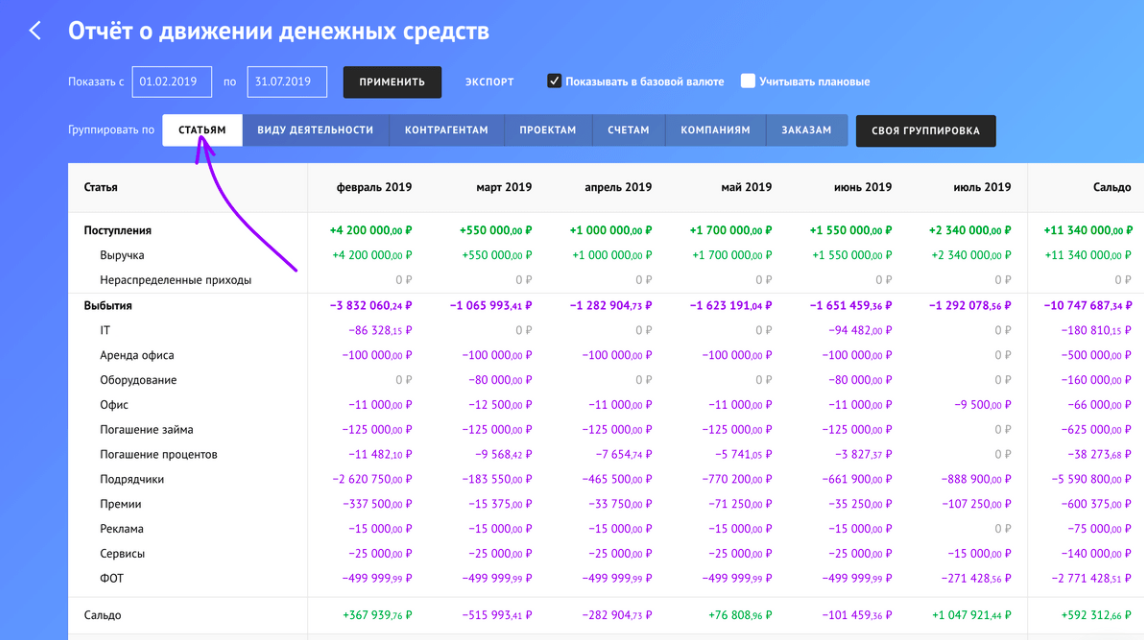Switch grouping to КОМПАНИЯМ
The width and height of the screenshot is (1144, 640).
click(715, 130)
